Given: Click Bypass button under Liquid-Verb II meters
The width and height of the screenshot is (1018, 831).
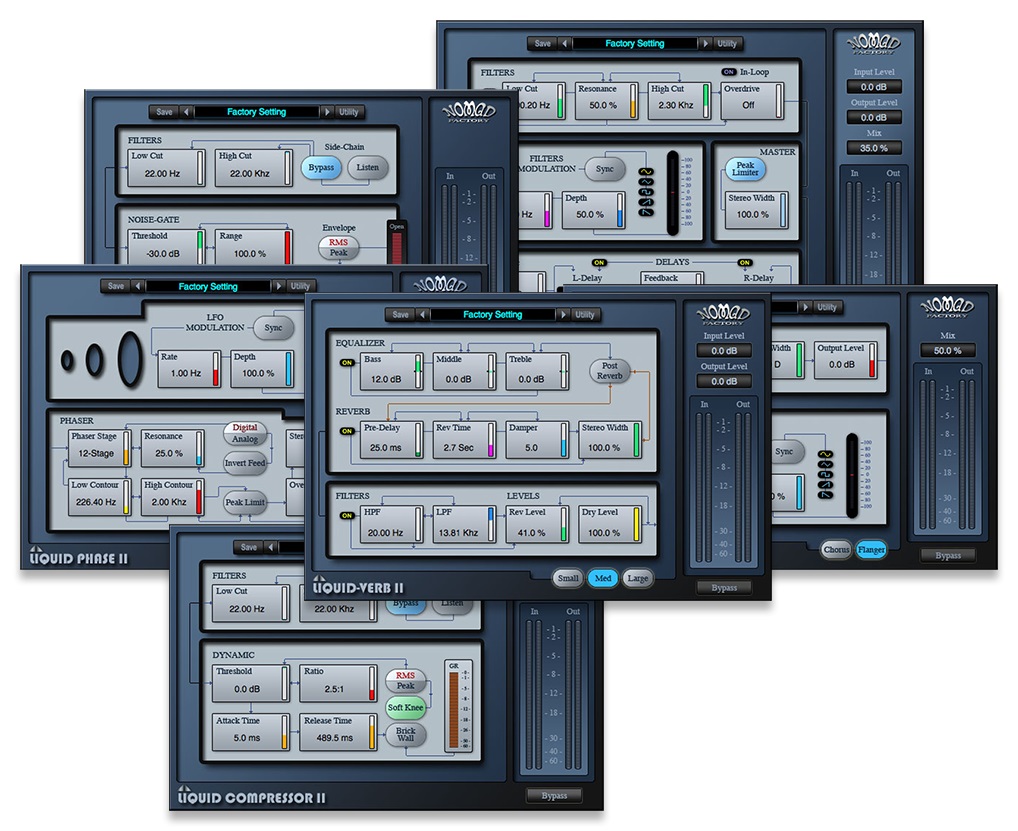Looking at the screenshot, I should tap(723, 588).
